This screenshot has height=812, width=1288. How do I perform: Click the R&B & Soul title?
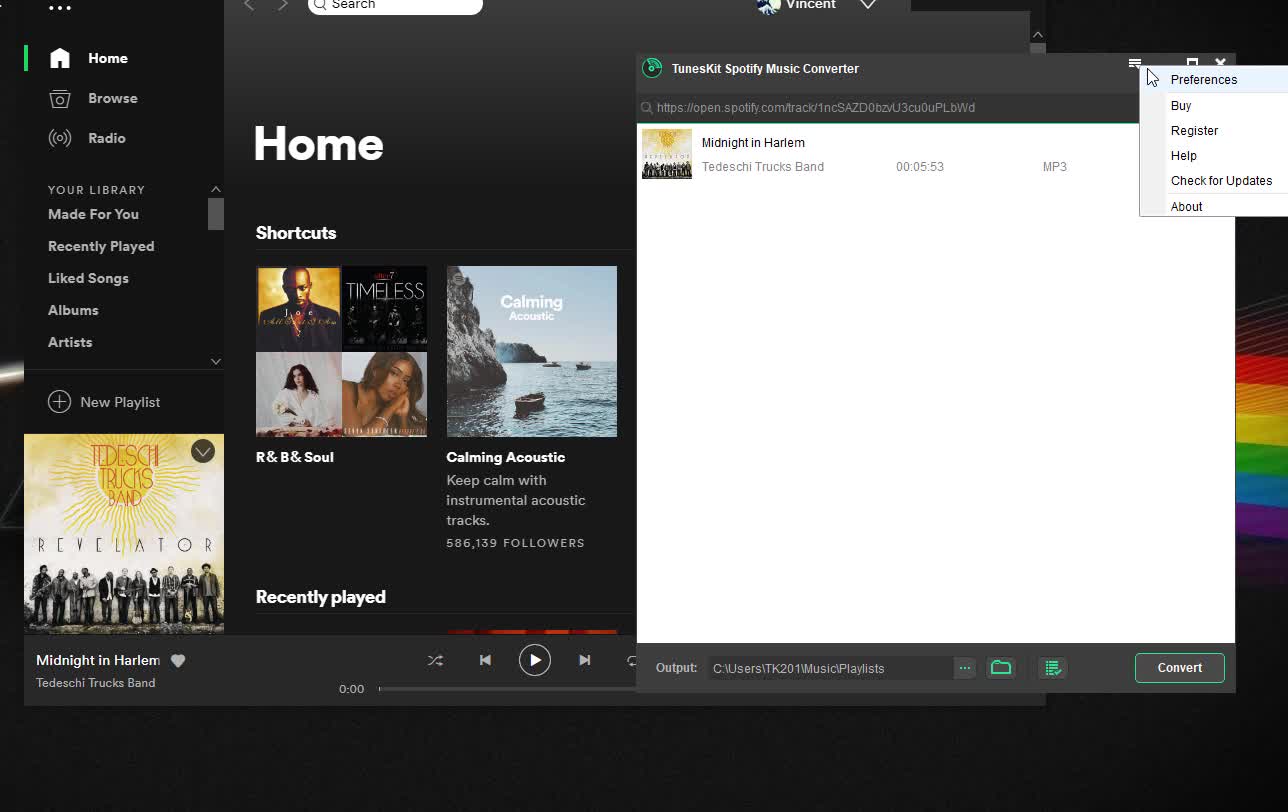(295, 457)
